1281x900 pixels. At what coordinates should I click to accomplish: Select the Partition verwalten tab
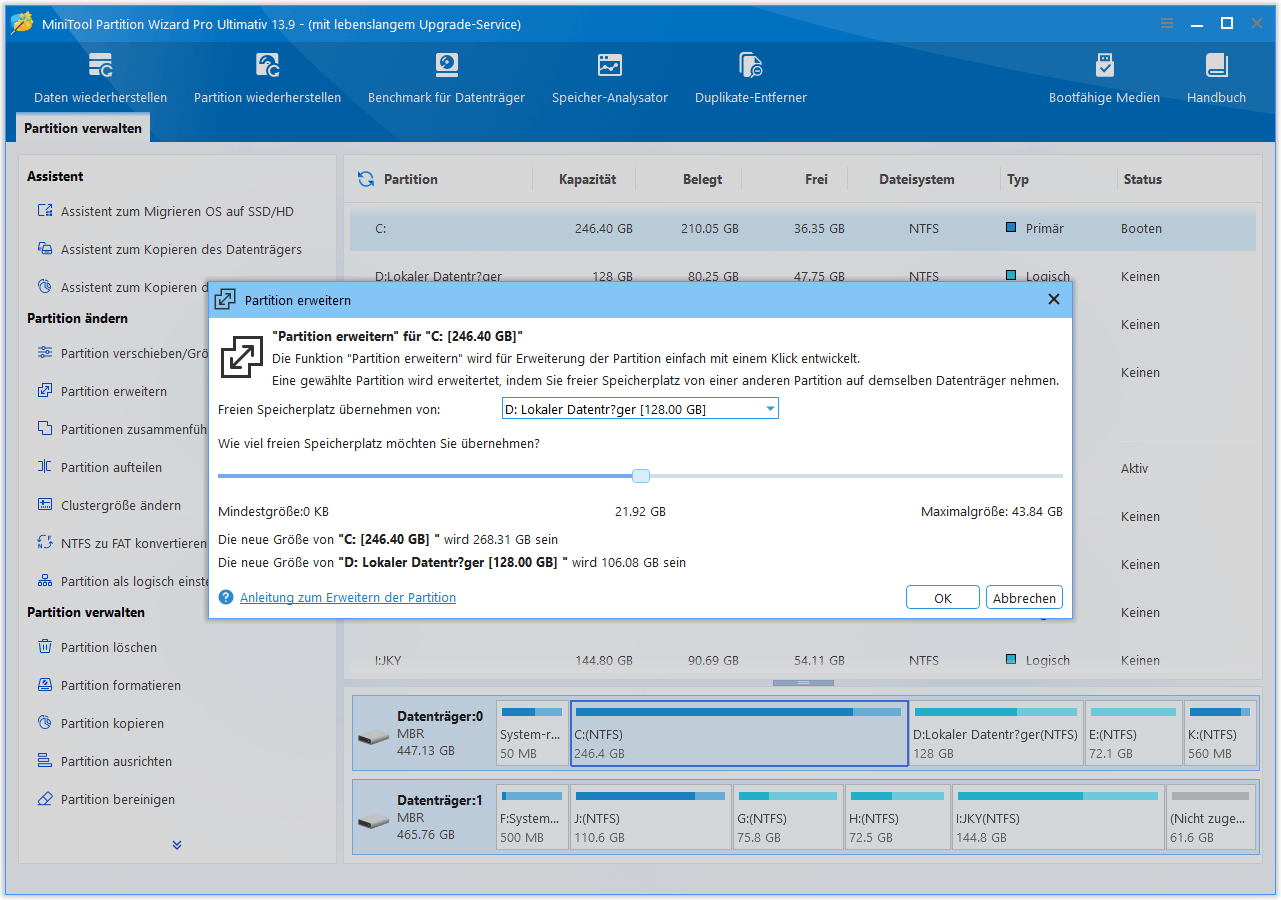point(83,128)
